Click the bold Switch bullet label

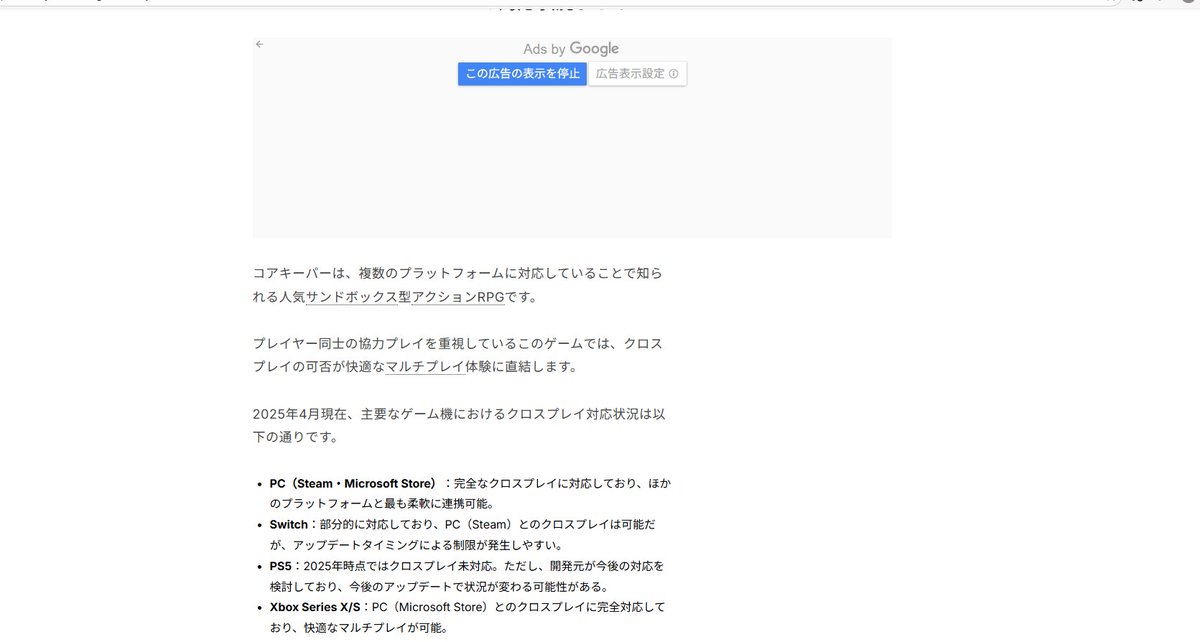coord(289,524)
